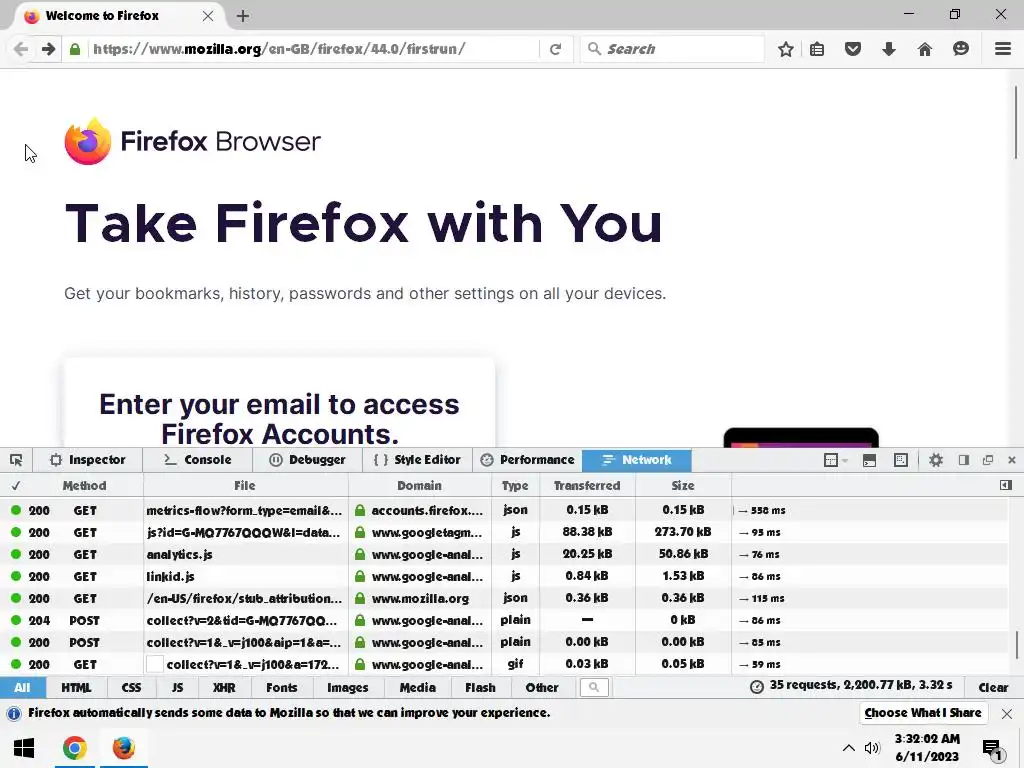Image resolution: width=1024 pixels, height=768 pixels.
Task: Click the info icon in notification bar
Action: click(x=14, y=713)
